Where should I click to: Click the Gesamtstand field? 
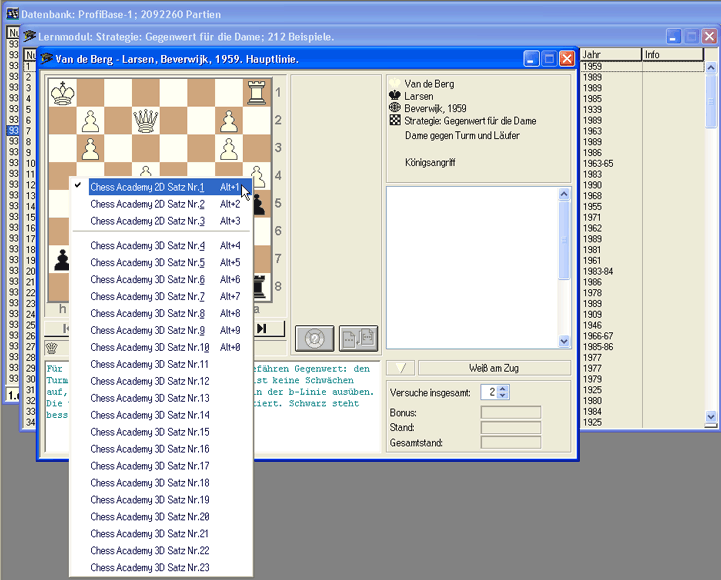tap(511, 443)
